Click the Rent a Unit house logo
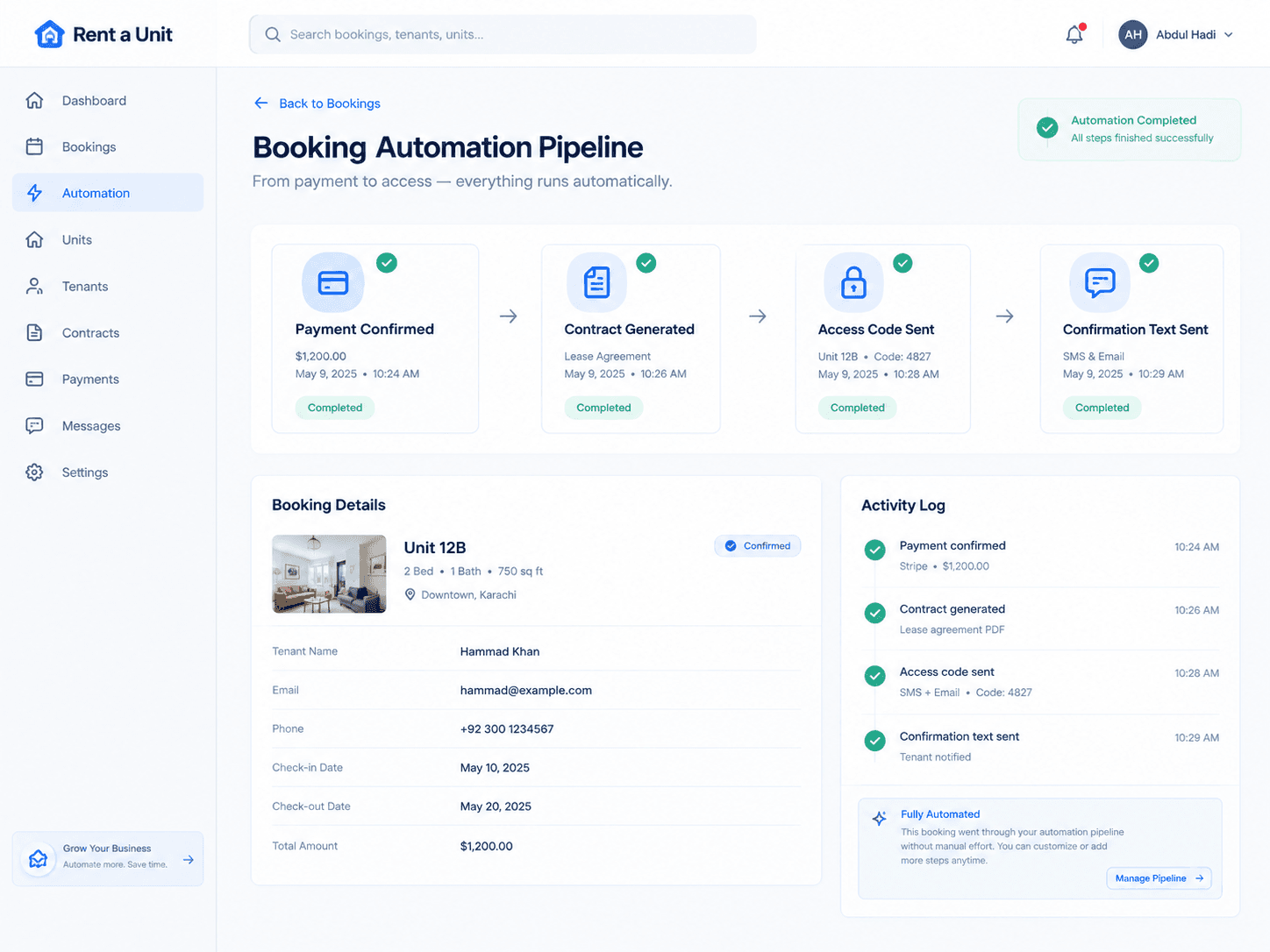The image size is (1270, 952). [49, 34]
